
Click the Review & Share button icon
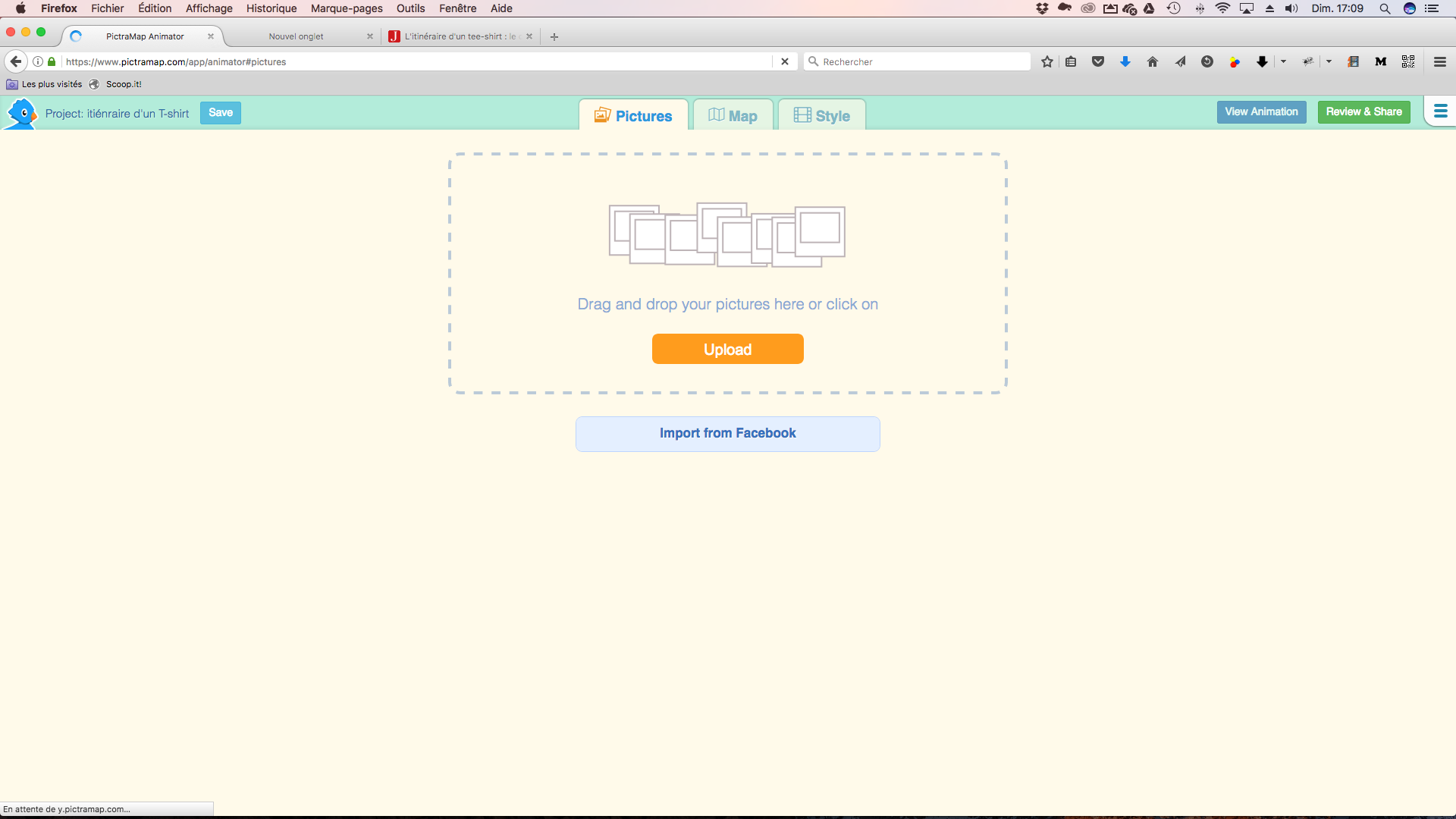[1363, 112]
